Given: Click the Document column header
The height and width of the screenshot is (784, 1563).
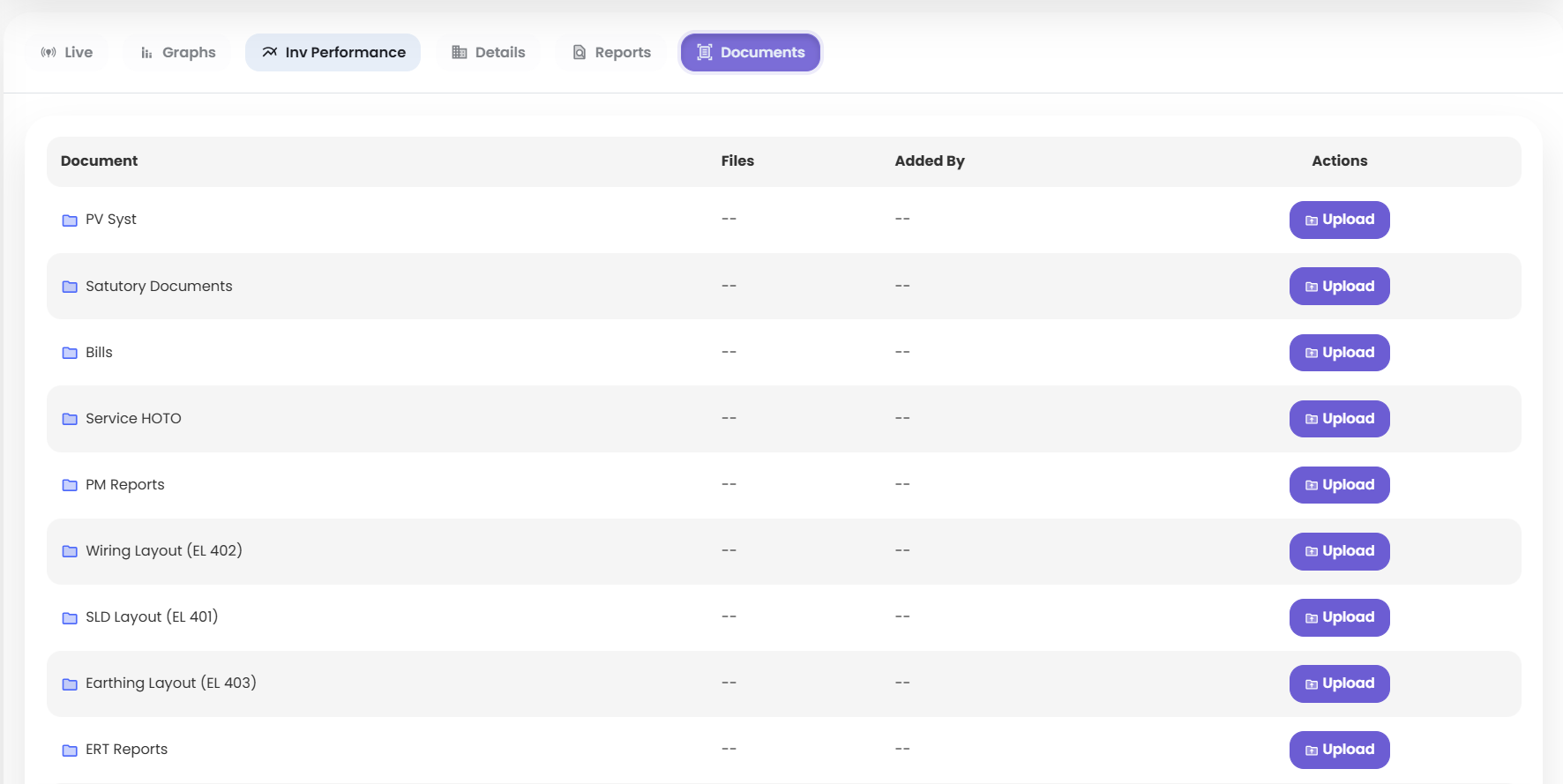Looking at the screenshot, I should point(100,161).
